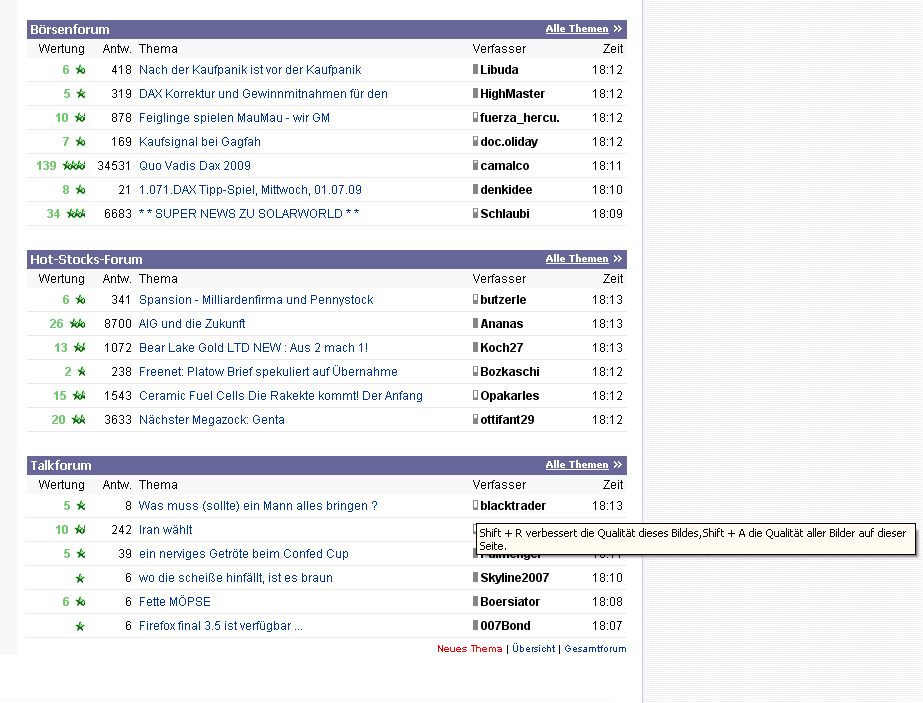Click the user status icon before HighMaster
The width and height of the screenshot is (923, 703).
(476, 94)
